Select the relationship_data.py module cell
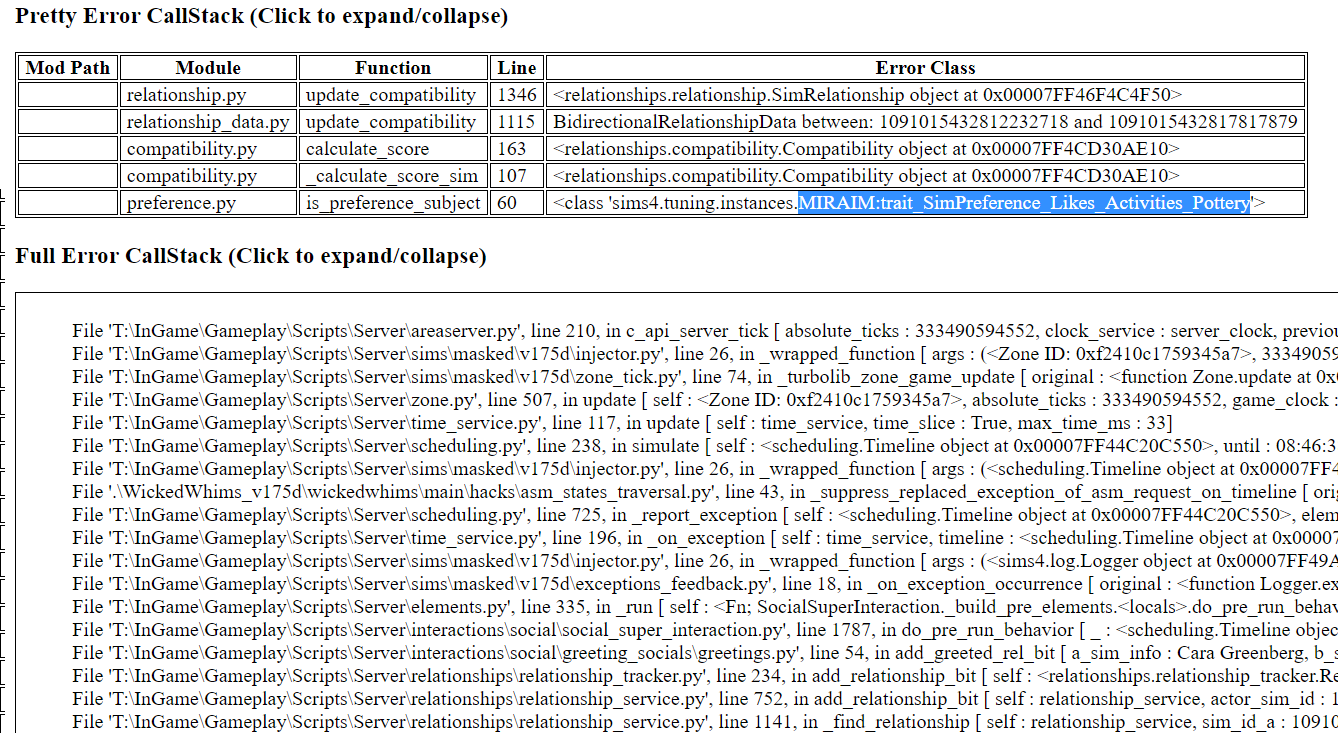Screen dimensions: 1338x733 tap(208, 122)
